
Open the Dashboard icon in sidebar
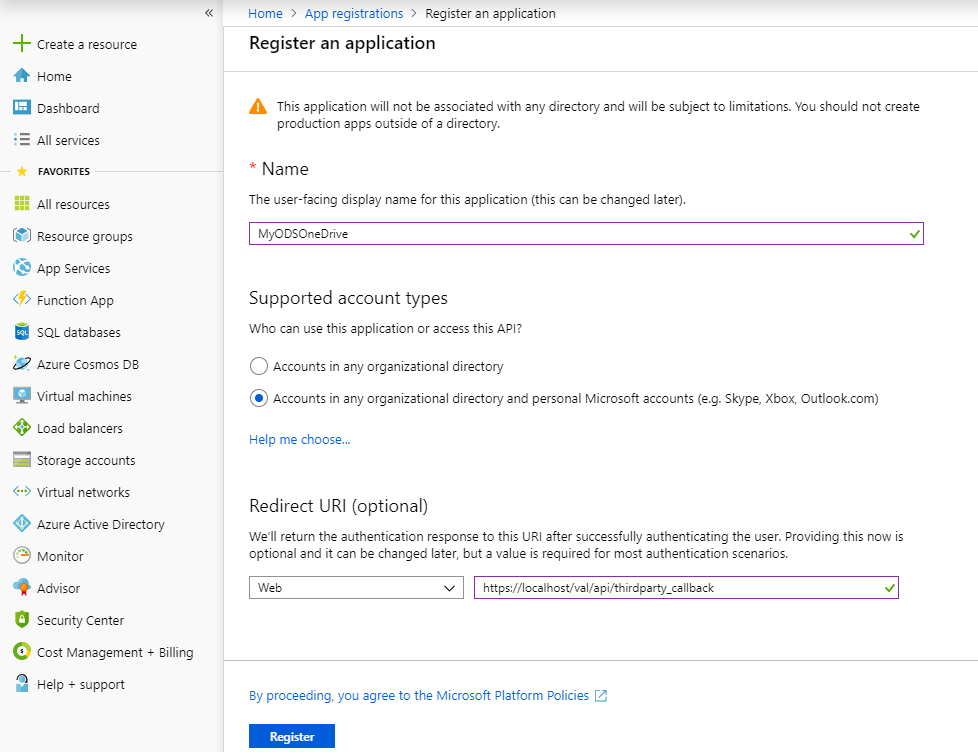(x=21, y=108)
